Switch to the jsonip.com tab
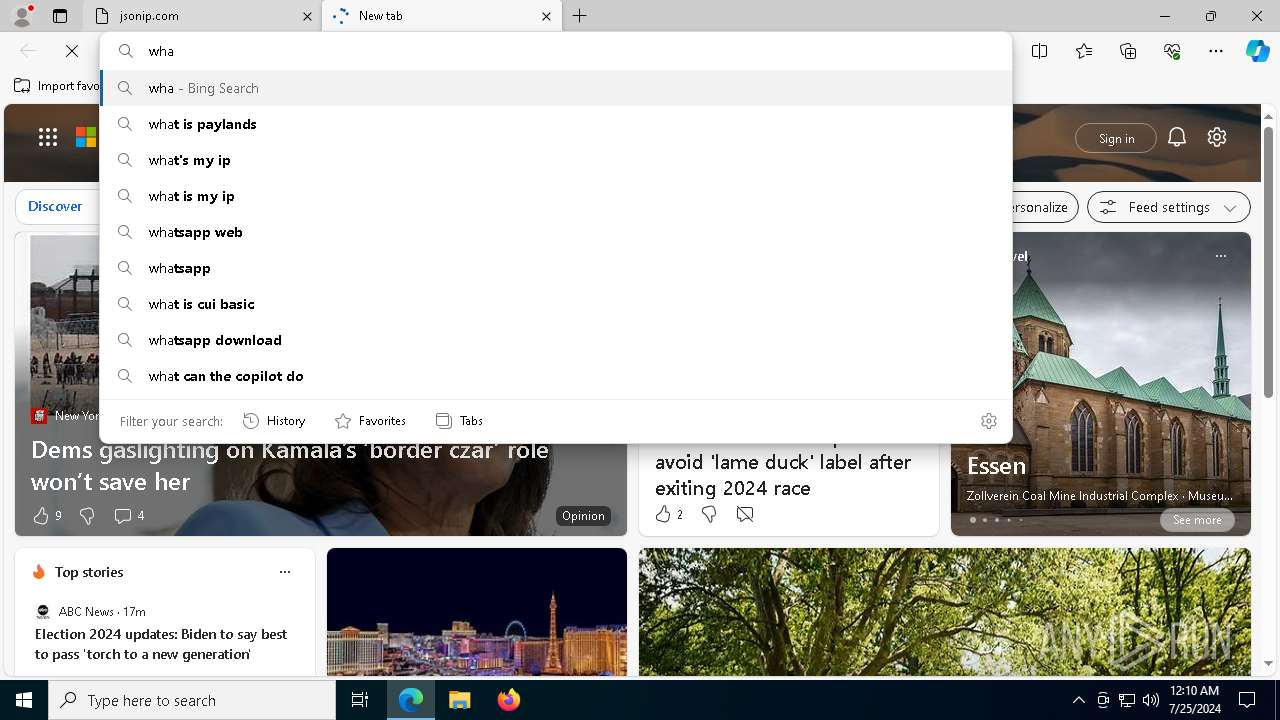Image resolution: width=1280 pixels, height=720 pixels. [200, 16]
